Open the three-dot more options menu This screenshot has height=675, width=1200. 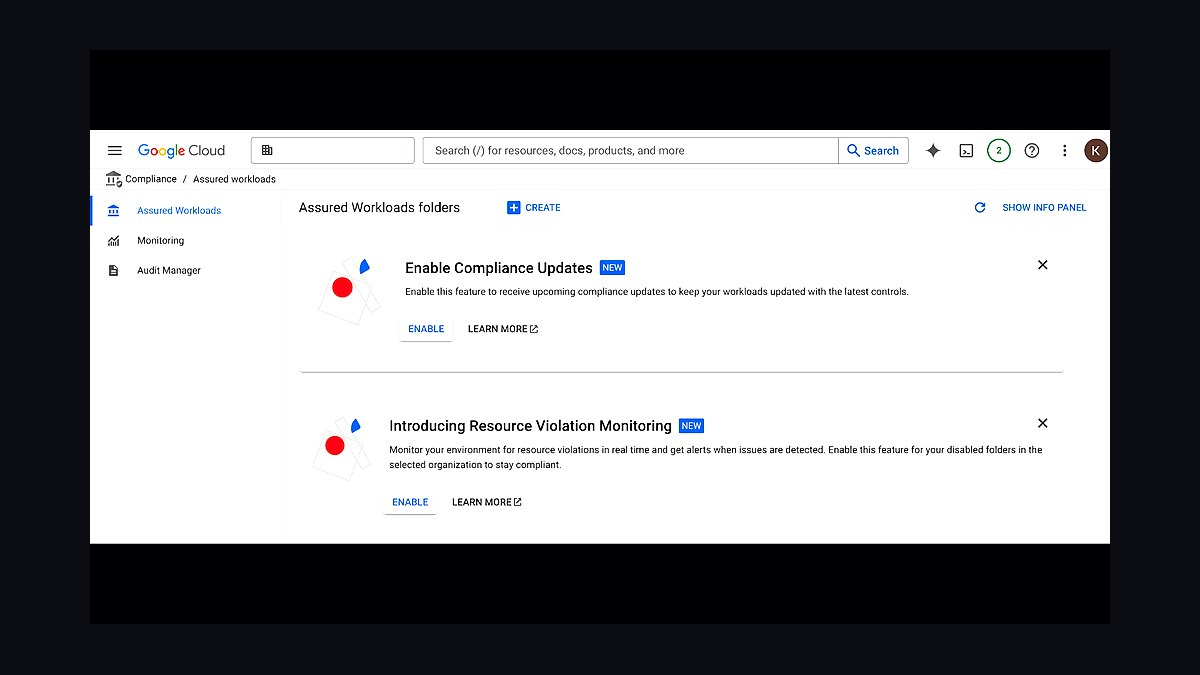coord(1065,151)
